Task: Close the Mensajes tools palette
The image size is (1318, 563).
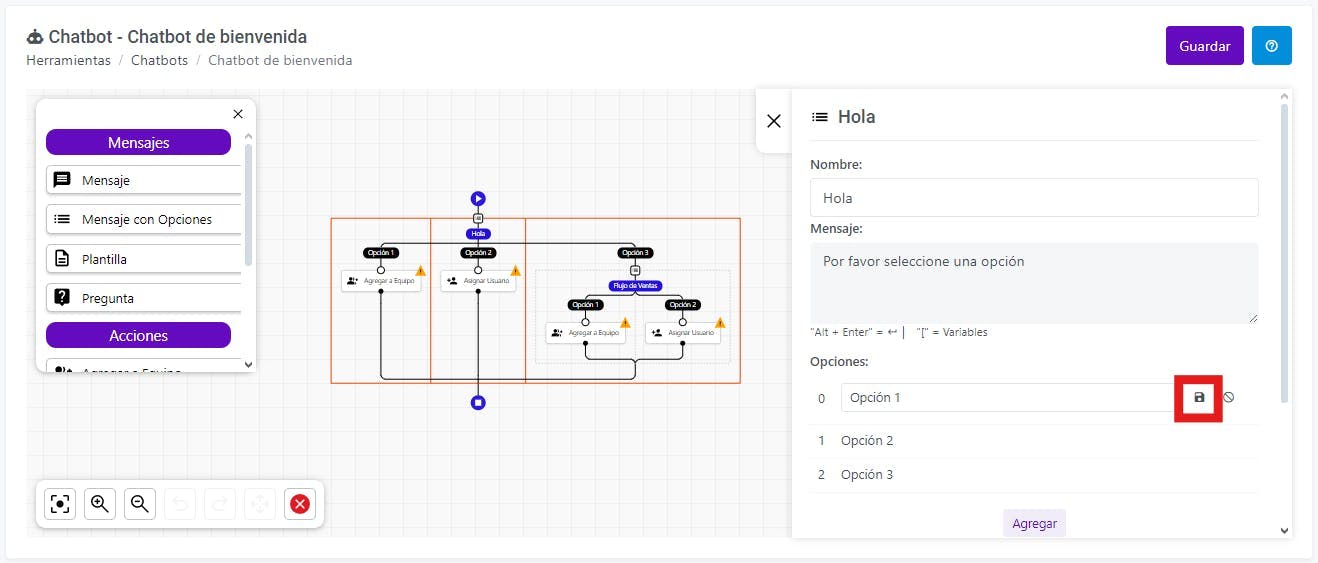Action: 238,114
